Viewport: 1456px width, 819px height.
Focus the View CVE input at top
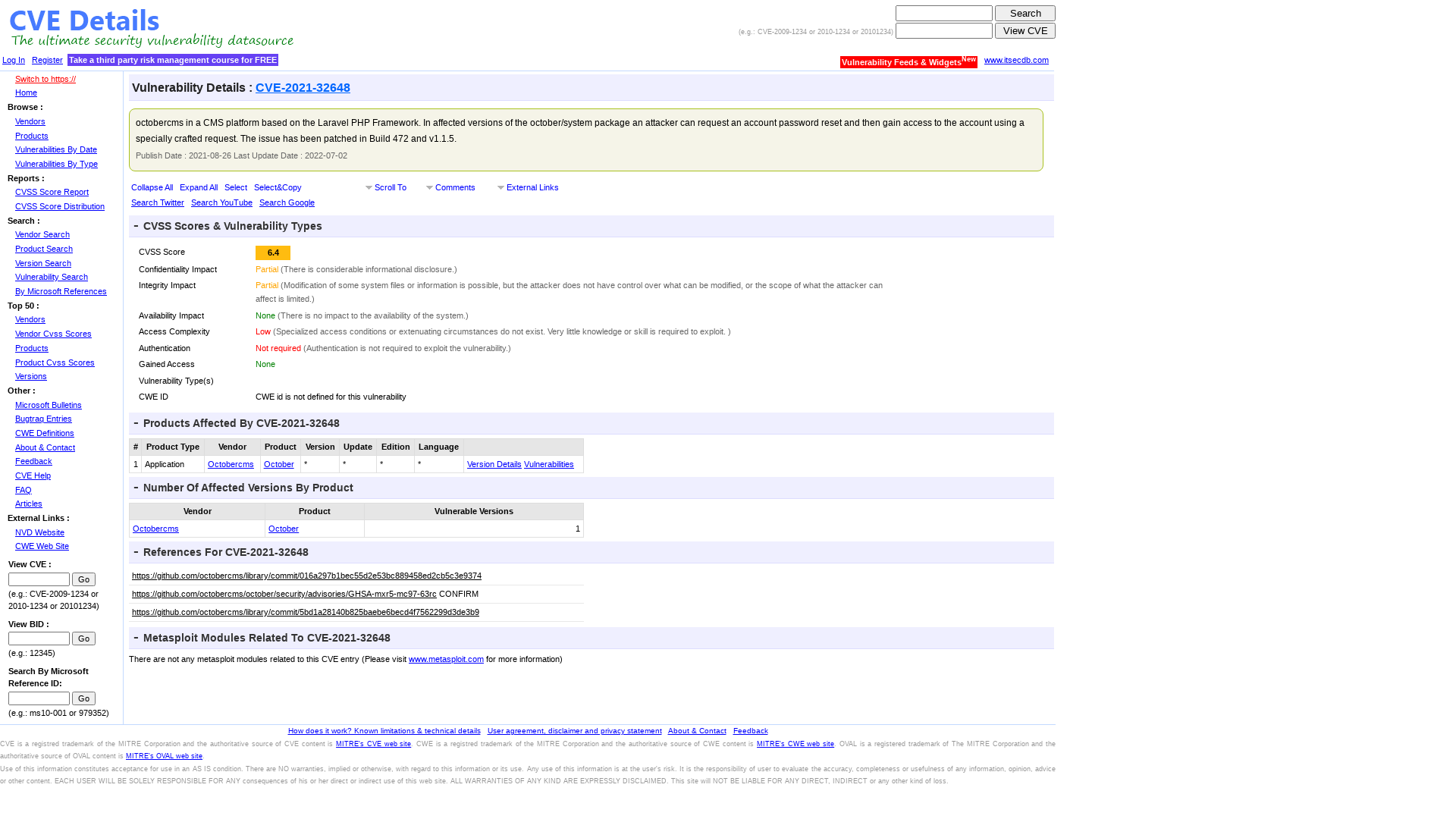pyautogui.click(x=944, y=31)
